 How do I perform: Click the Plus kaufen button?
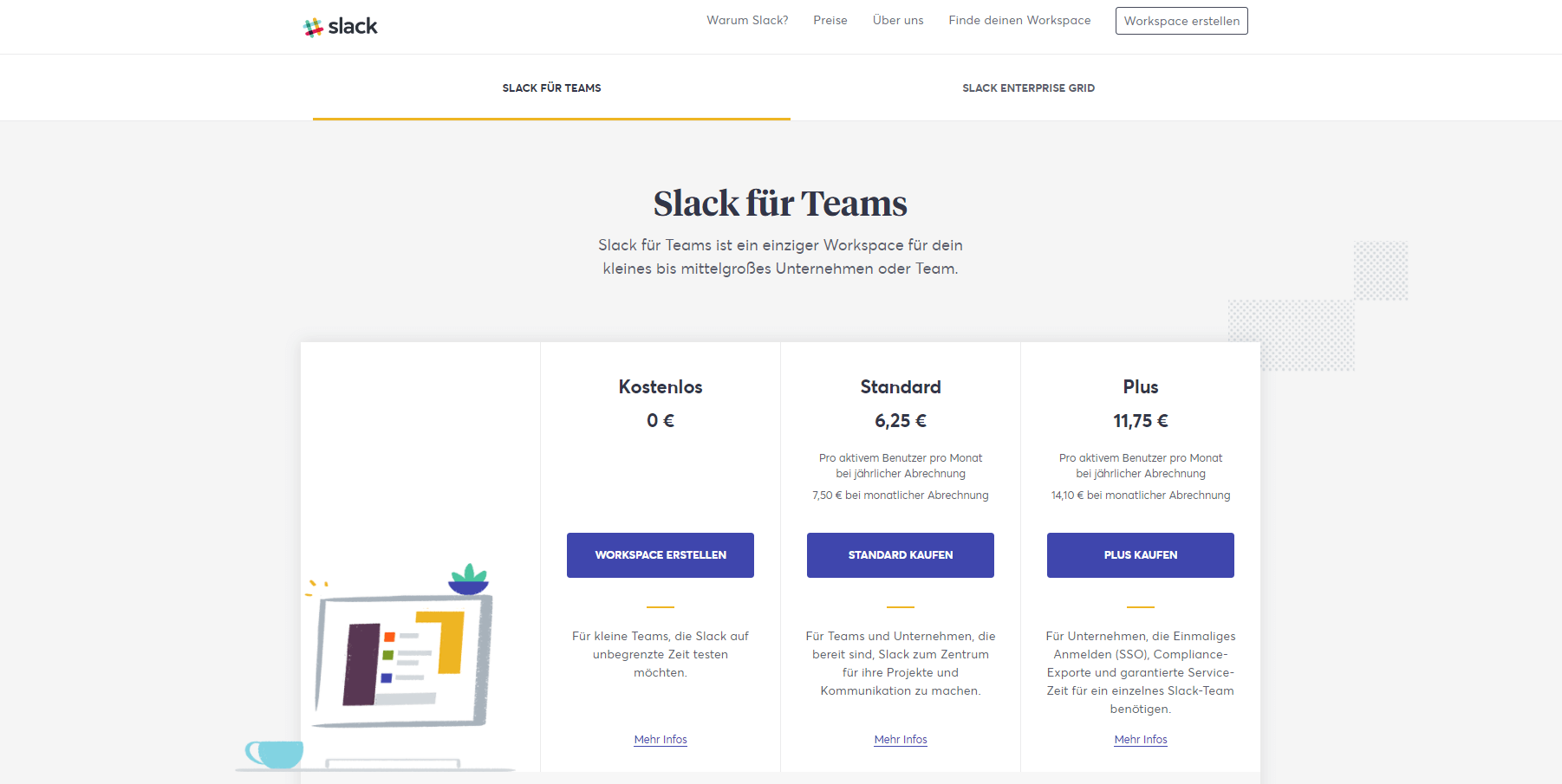tap(1141, 555)
